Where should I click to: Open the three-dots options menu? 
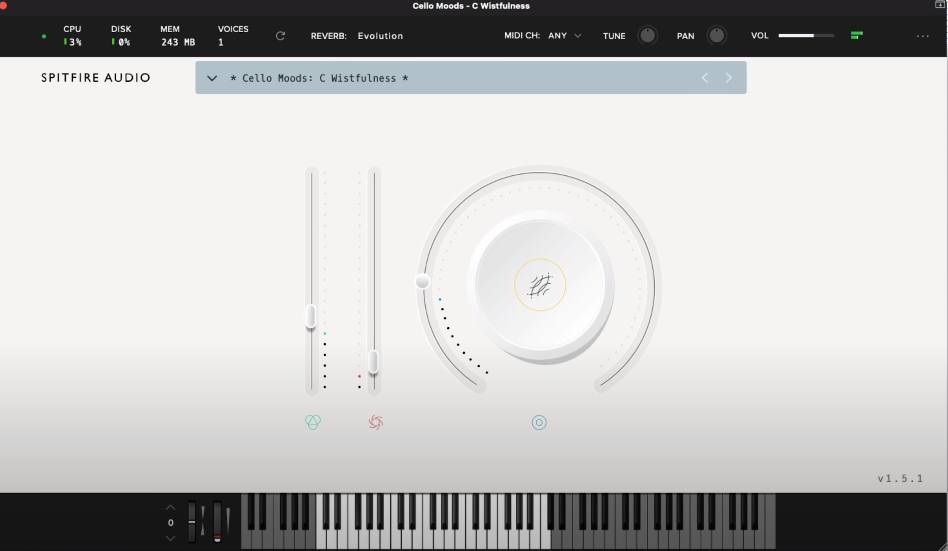(x=923, y=36)
